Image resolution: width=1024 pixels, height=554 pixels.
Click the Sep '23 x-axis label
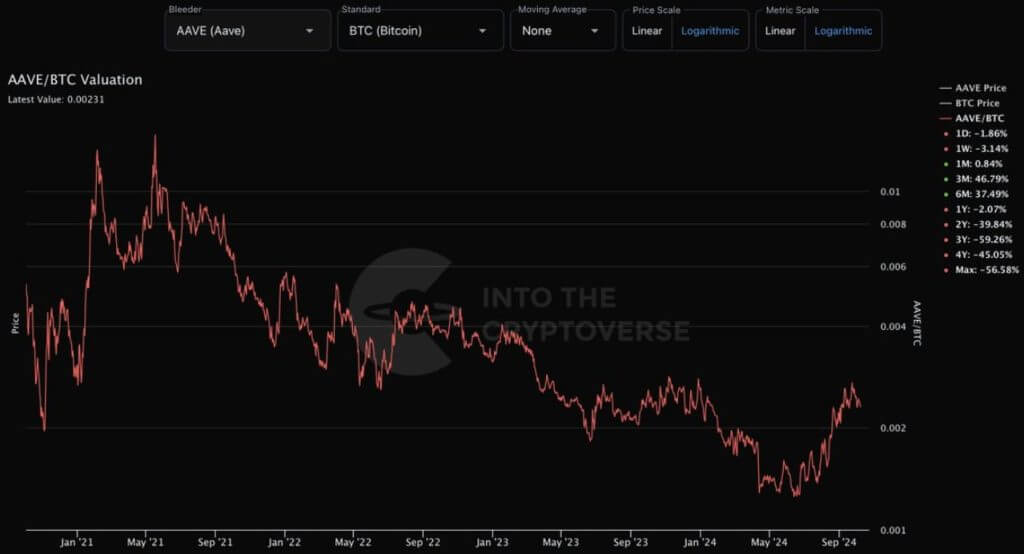pyautogui.click(x=630, y=542)
